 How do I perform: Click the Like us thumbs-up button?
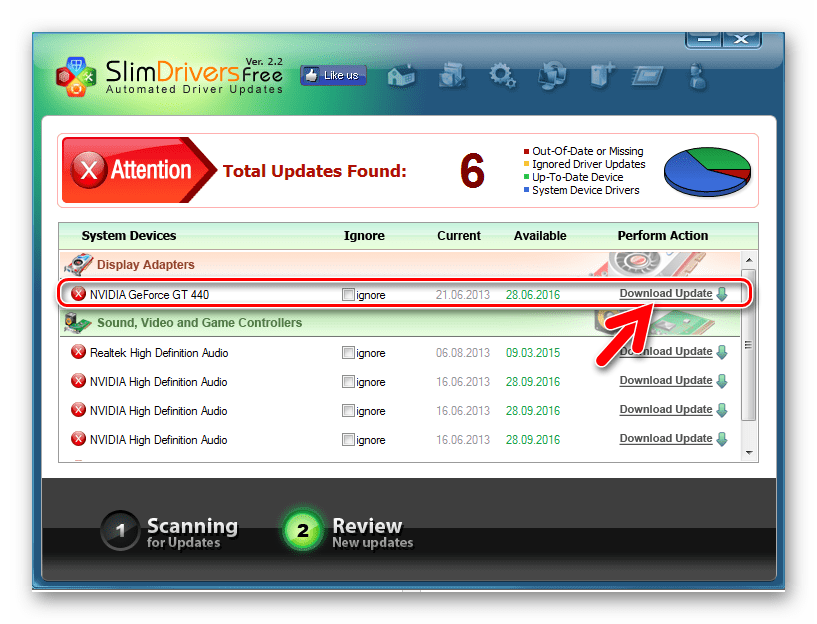pos(333,75)
